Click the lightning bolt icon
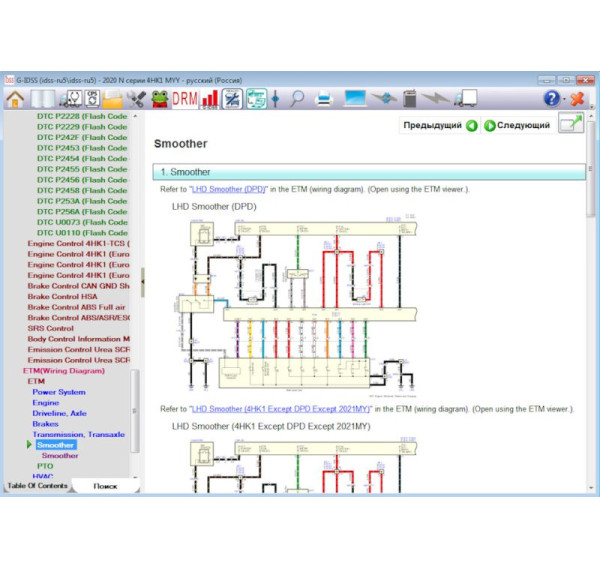The height and width of the screenshot is (568, 600). 436,98
